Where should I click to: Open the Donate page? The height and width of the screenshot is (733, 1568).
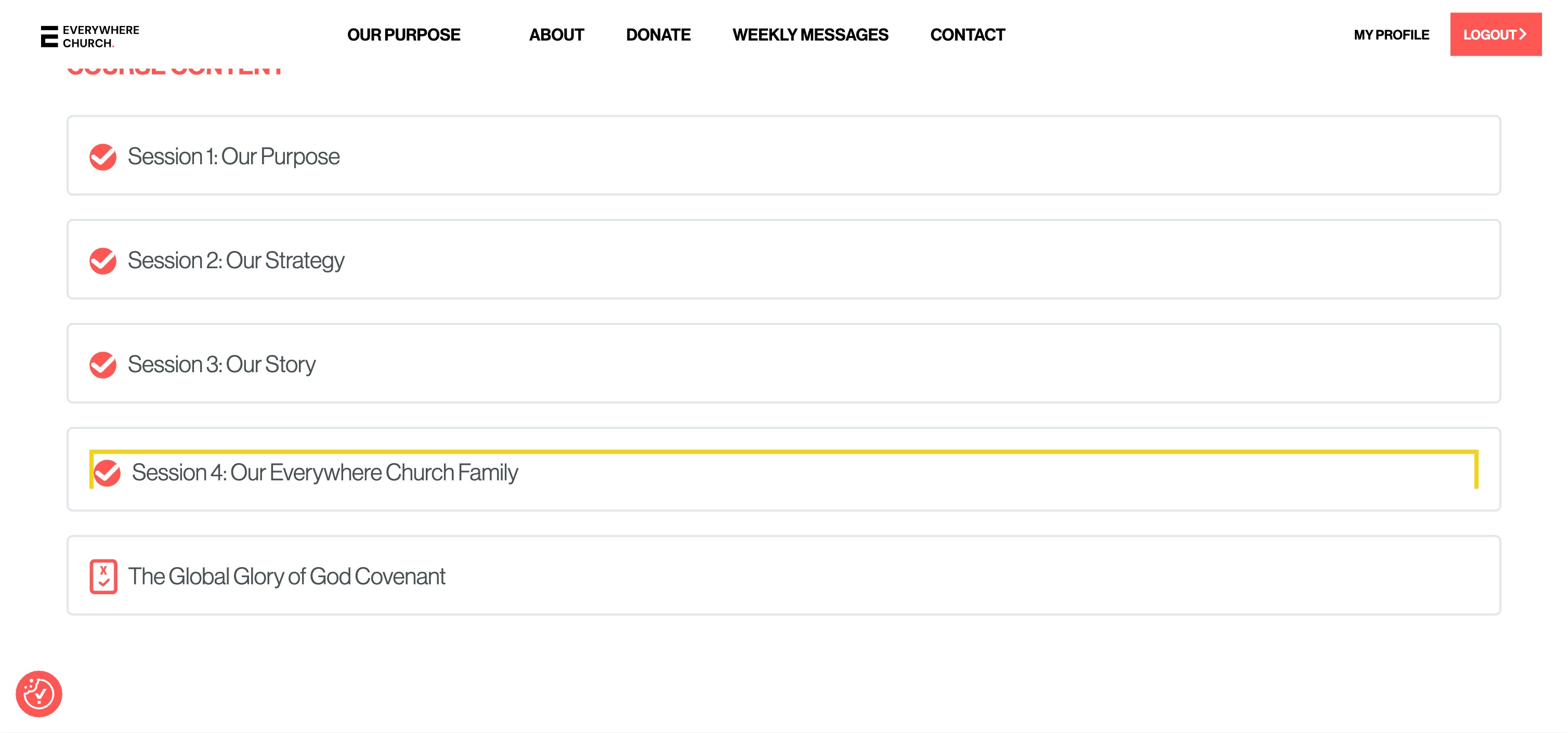coord(658,35)
